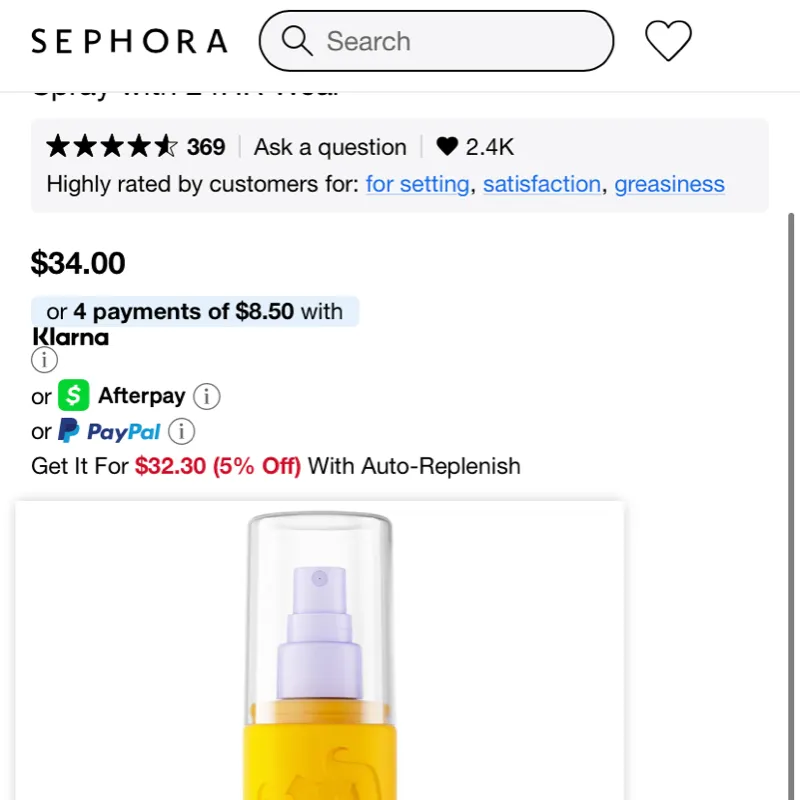Open the 'satisfaction' rating link
The image size is (800, 800).
pyautogui.click(x=542, y=185)
